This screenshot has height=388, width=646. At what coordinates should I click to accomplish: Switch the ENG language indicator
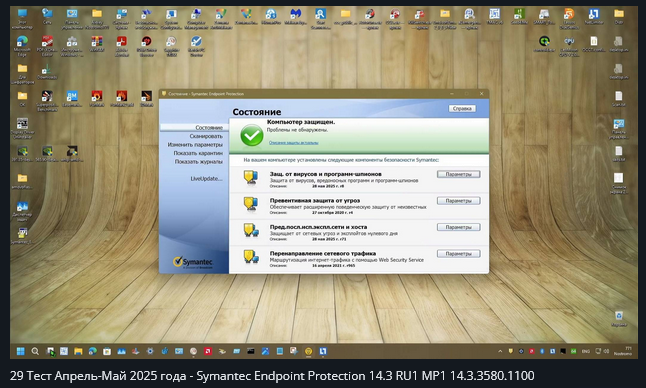tap(585, 351)
